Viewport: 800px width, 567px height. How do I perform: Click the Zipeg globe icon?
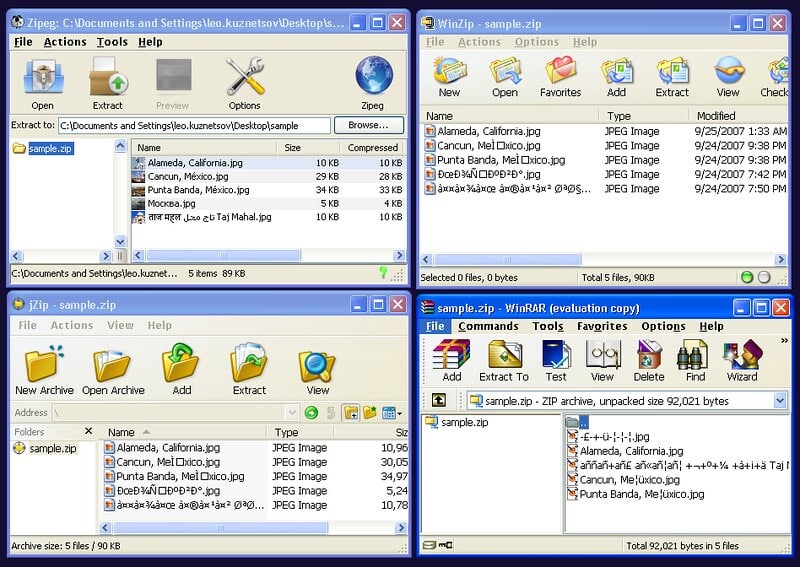point(374,76)
